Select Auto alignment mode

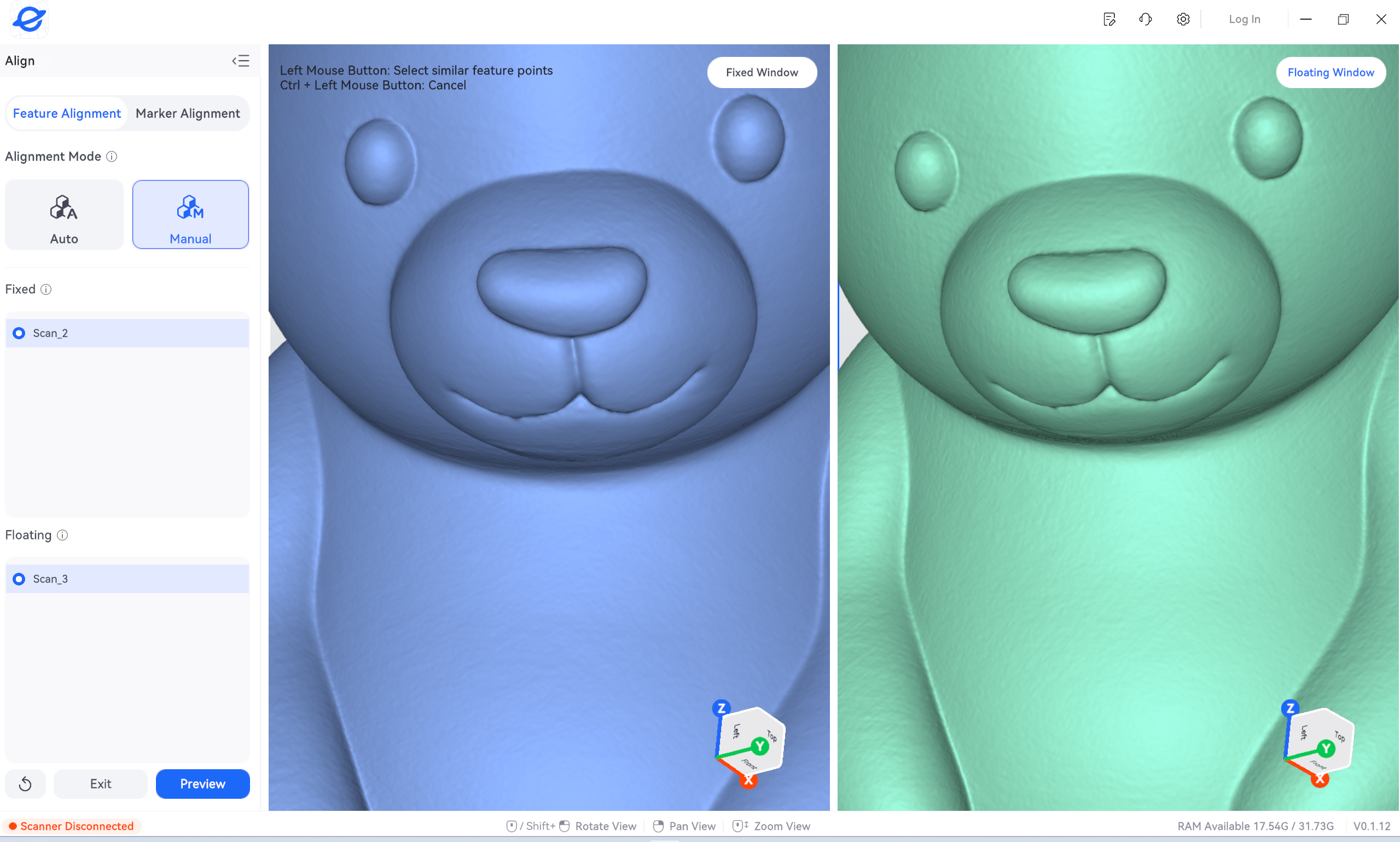pyautogui.click(x=64, y=214)
